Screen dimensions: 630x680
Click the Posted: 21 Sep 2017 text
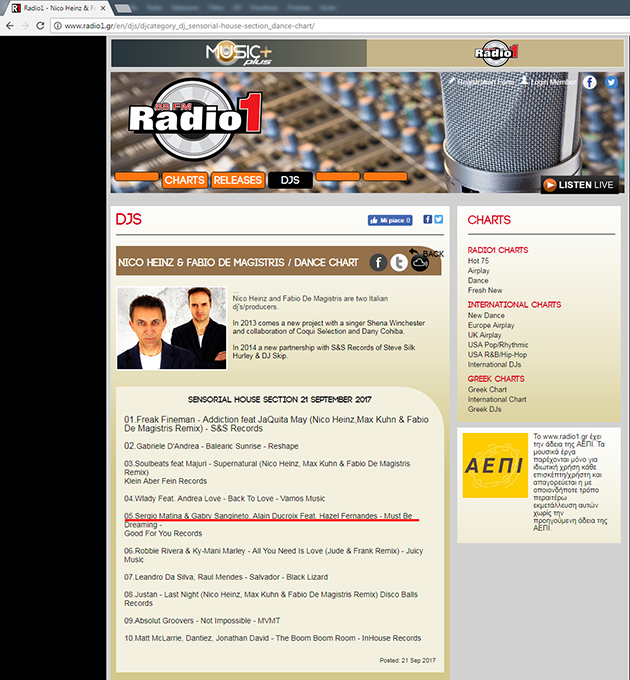[x=408, y=660]
